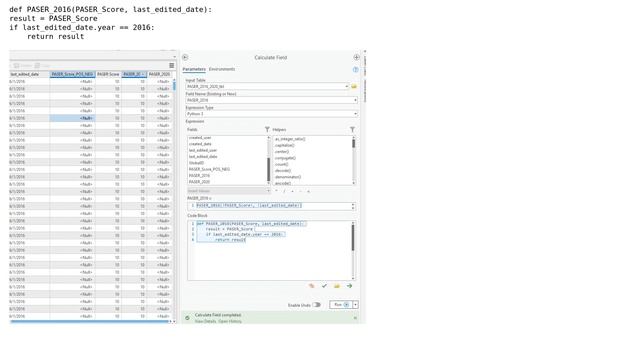Viewport: 640px width, 360px height.
Task: Click the completed status icon in the green banner
Action: [187, 318]
